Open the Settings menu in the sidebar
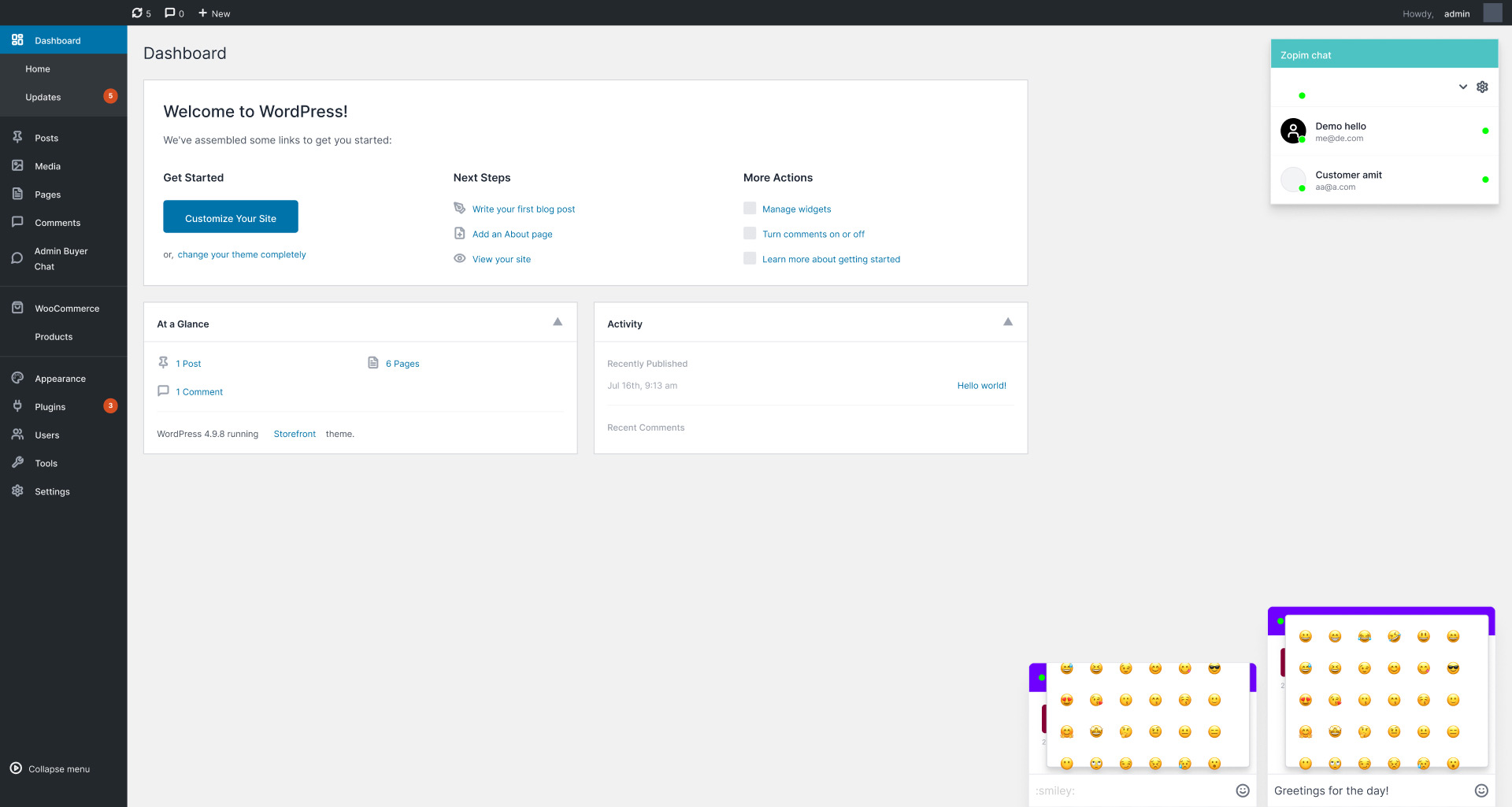This screenshot has height=807, width=1512. click(x=52, y=490)
